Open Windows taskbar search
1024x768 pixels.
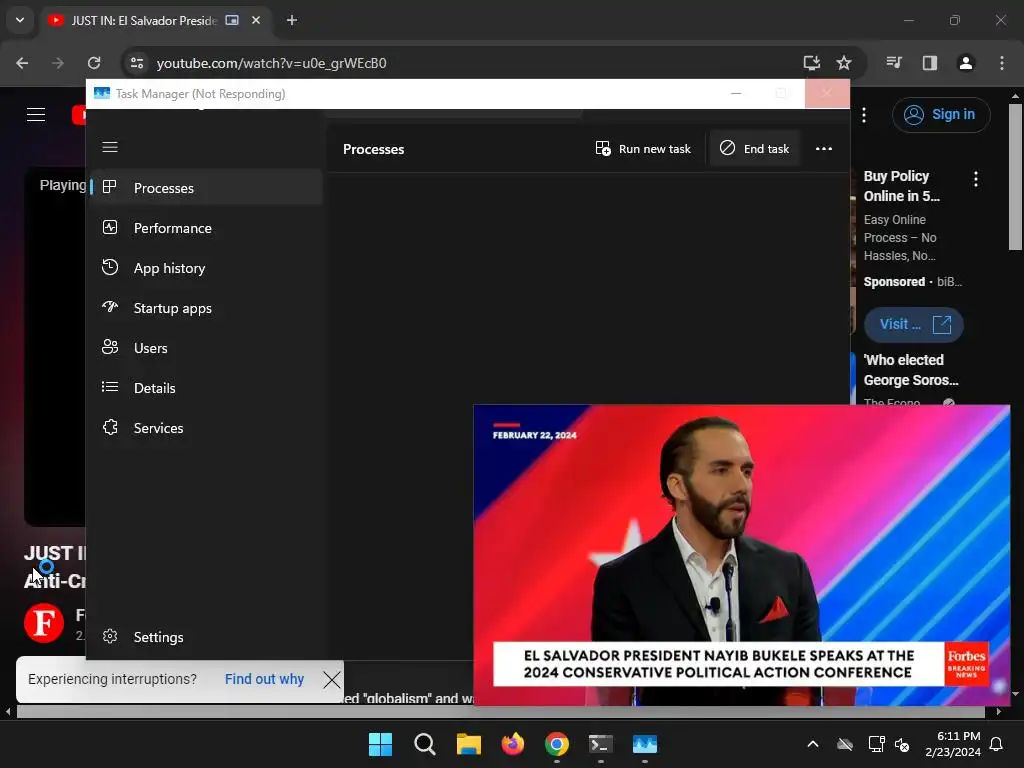[x=424, y=744]
